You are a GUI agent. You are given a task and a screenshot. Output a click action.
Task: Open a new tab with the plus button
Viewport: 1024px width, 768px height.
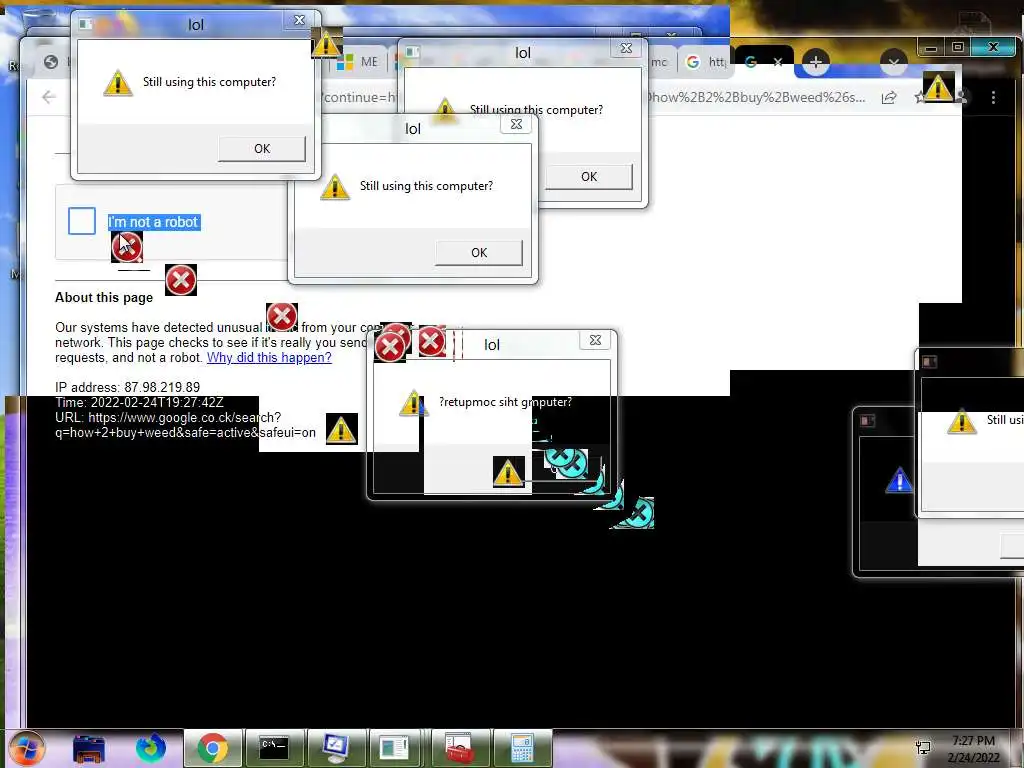(815, 63)
